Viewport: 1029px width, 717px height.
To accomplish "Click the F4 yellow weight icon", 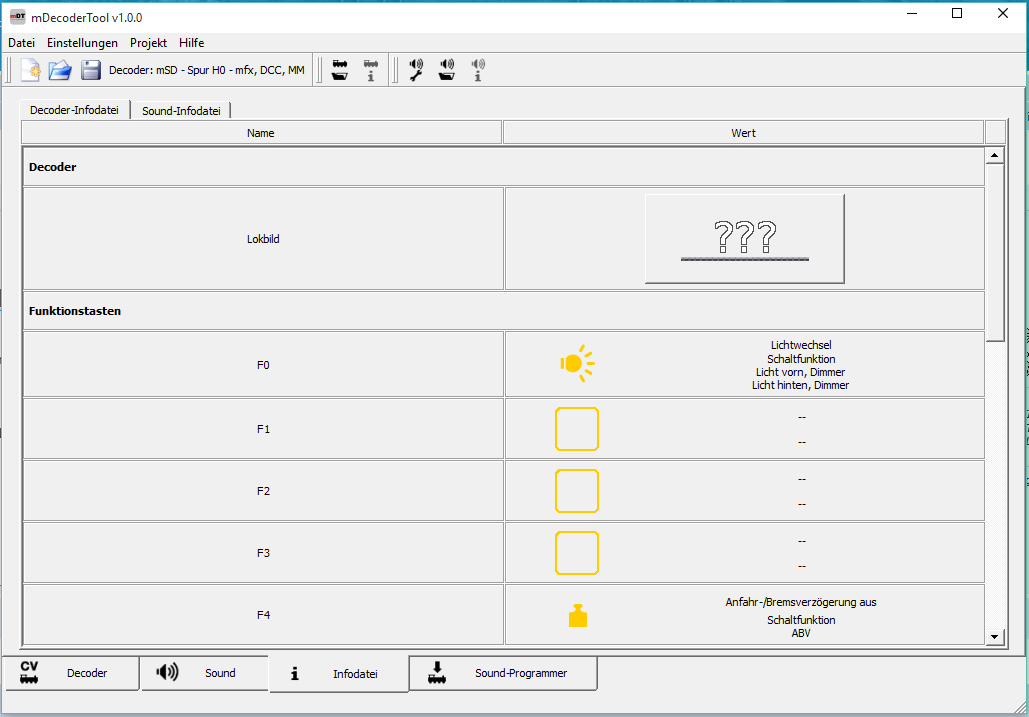I will [x=578, y=615].
